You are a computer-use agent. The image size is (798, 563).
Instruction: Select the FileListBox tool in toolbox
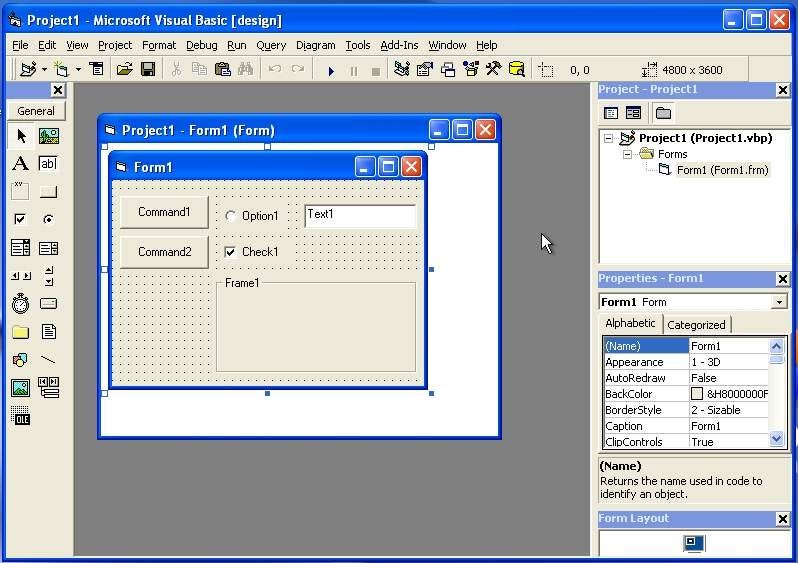(x=48, y=332)
